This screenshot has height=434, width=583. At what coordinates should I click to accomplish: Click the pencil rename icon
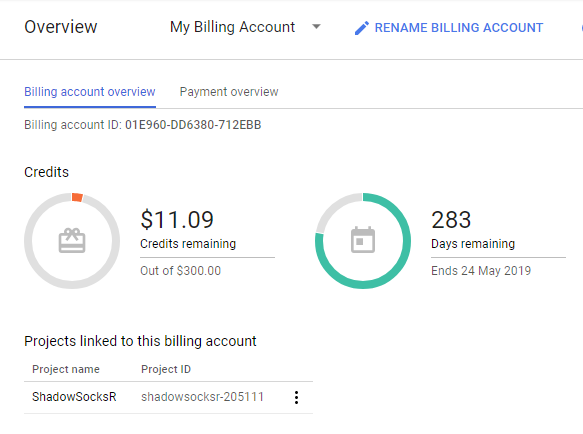(361, 28)
